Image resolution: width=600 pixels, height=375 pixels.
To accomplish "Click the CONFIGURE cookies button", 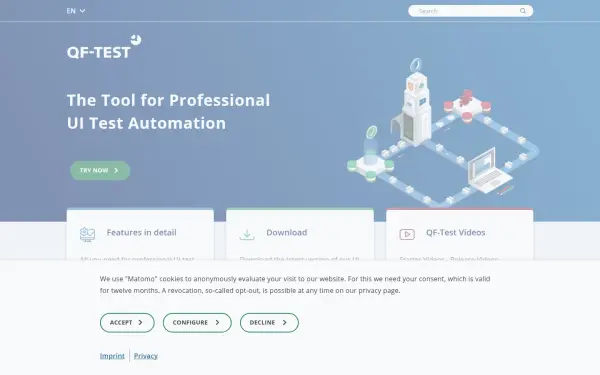I will tap(197, 323).
